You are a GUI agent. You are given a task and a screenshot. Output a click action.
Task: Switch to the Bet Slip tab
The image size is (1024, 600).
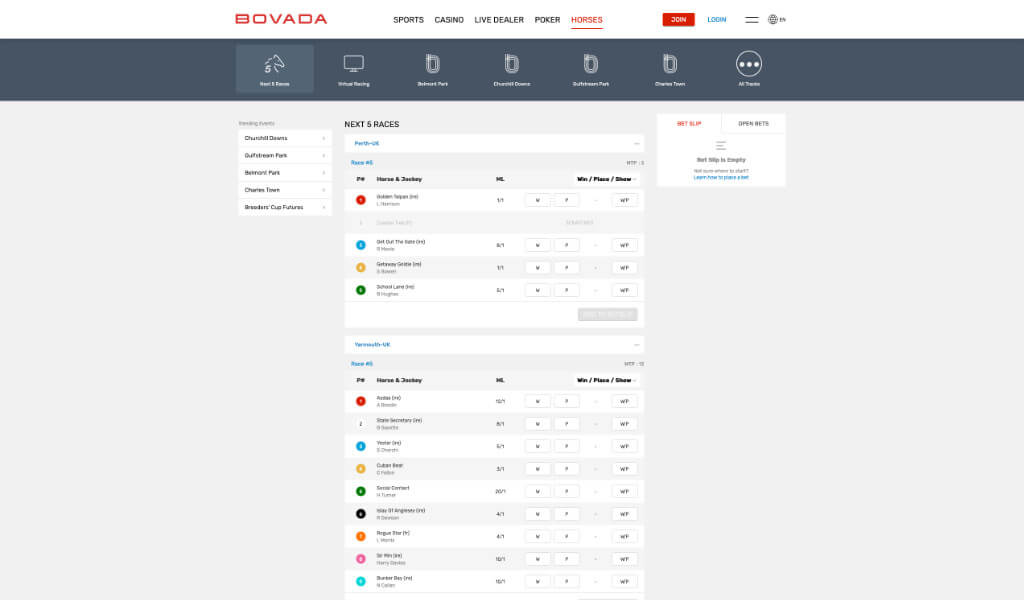[689, 123]
